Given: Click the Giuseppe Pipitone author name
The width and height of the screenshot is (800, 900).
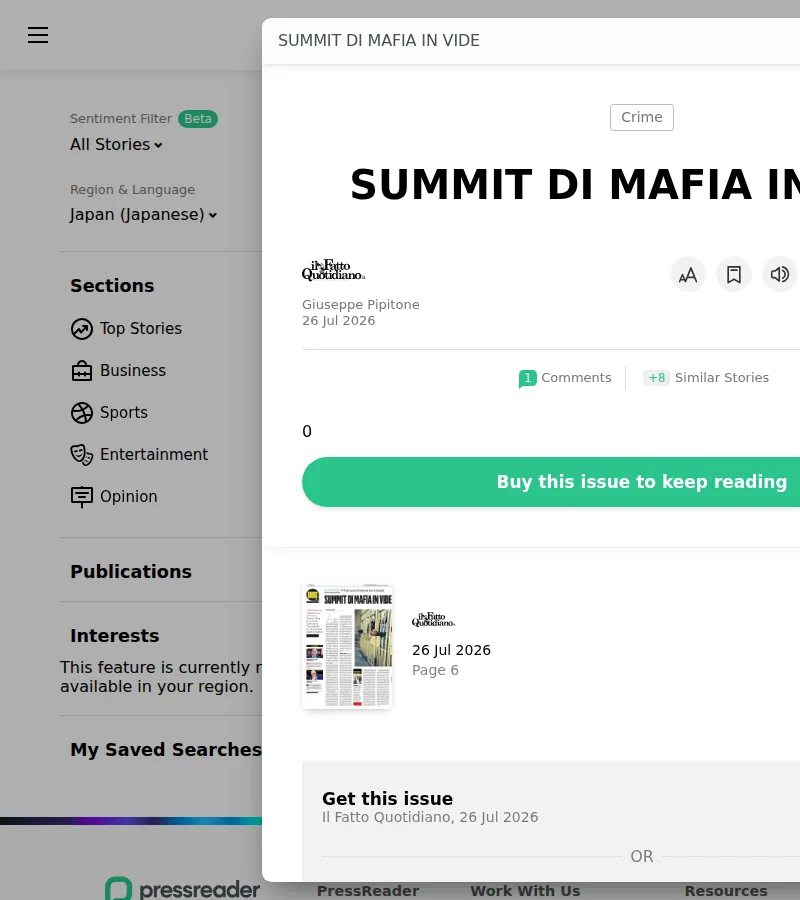Looking at the screenshot, I should [x=361, y=305].
